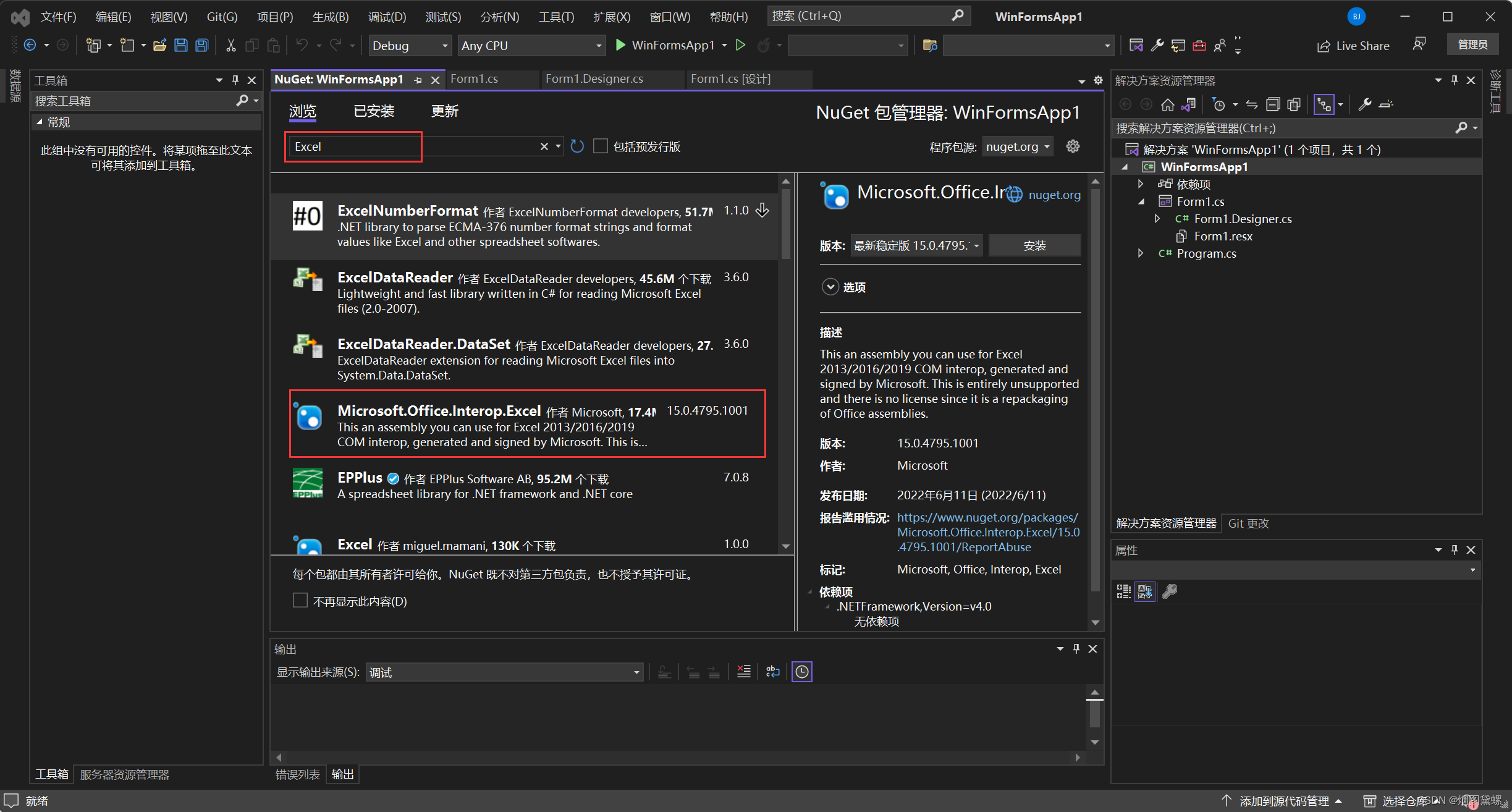Click Solution Explorer Home icon
The image size is (1512, 812).
1167,104
